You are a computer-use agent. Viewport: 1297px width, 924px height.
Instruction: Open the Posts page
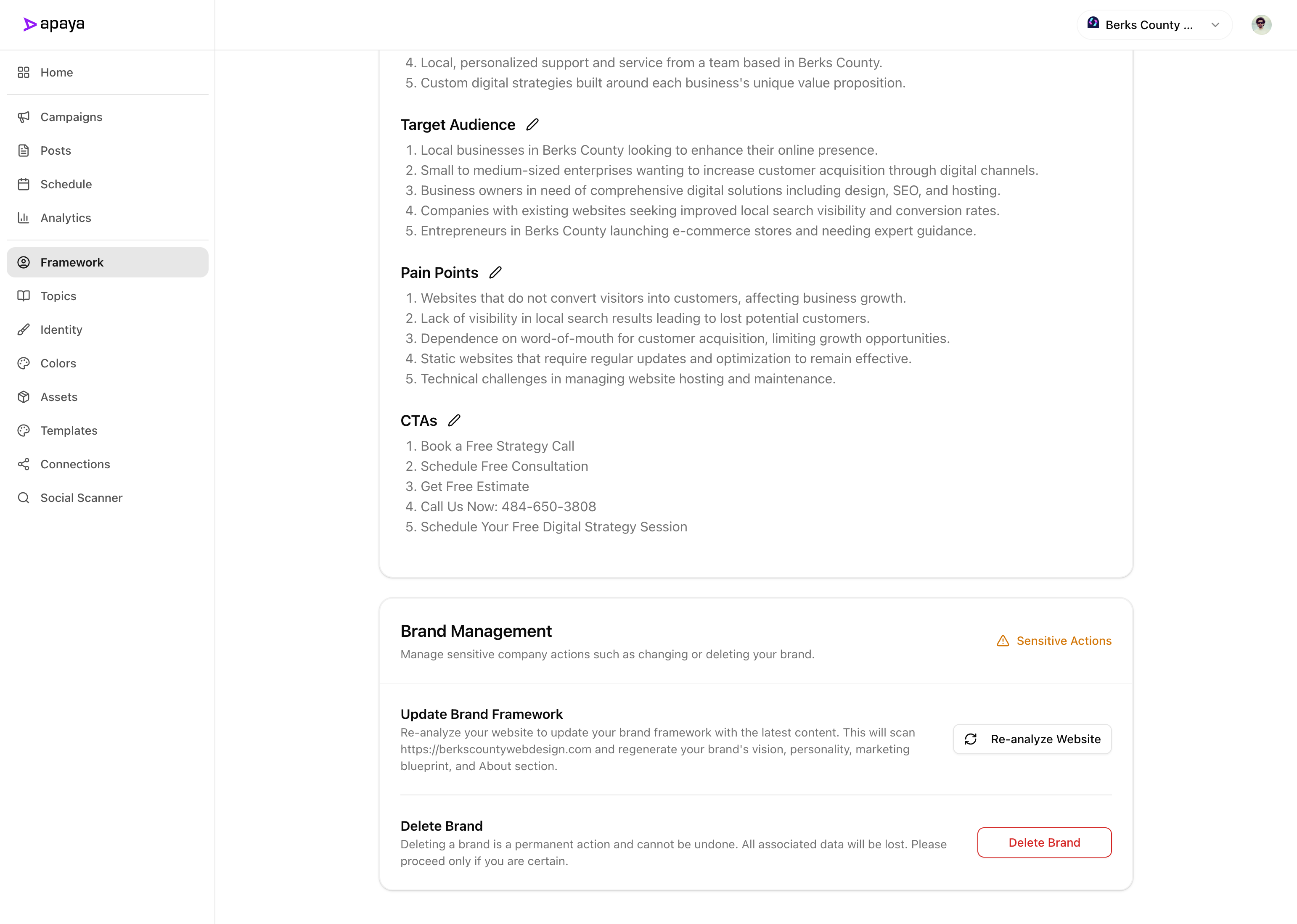point(56,151)
